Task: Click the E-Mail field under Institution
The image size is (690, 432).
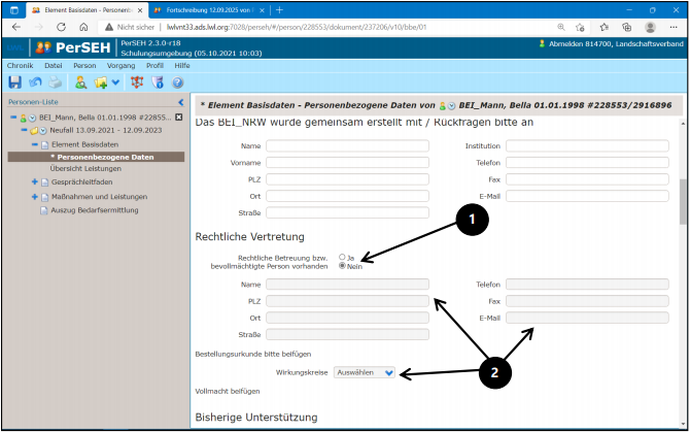Action: pyautogui.click(x=587, y=196)
